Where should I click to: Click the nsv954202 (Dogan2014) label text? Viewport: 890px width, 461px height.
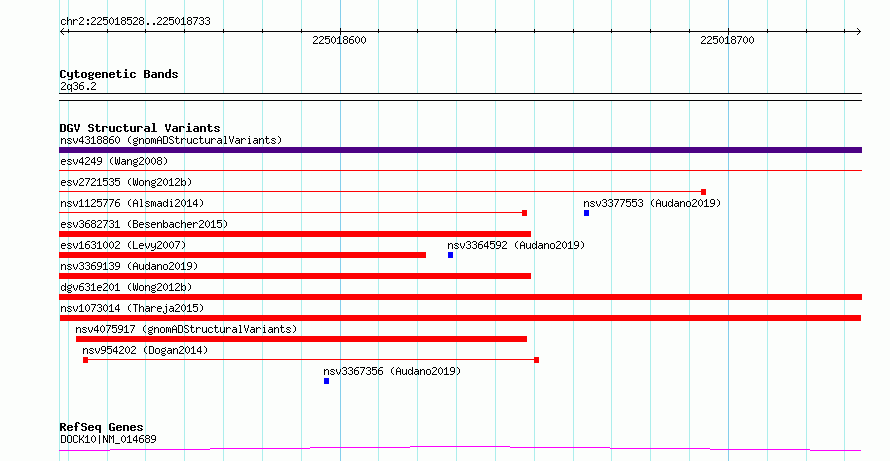point(145,350)
